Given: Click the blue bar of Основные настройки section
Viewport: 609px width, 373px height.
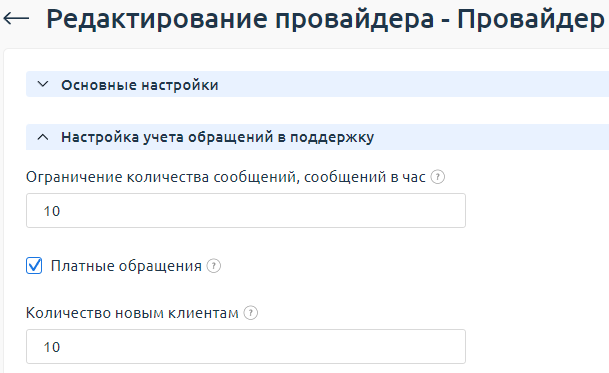Looking at the screenshot, I should click(317, 84).
